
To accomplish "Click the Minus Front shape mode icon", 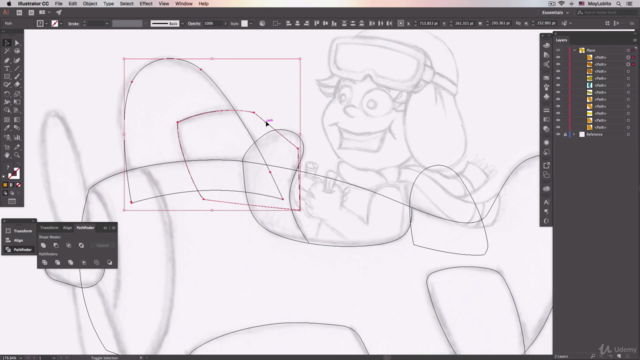I will coord(56,245).
